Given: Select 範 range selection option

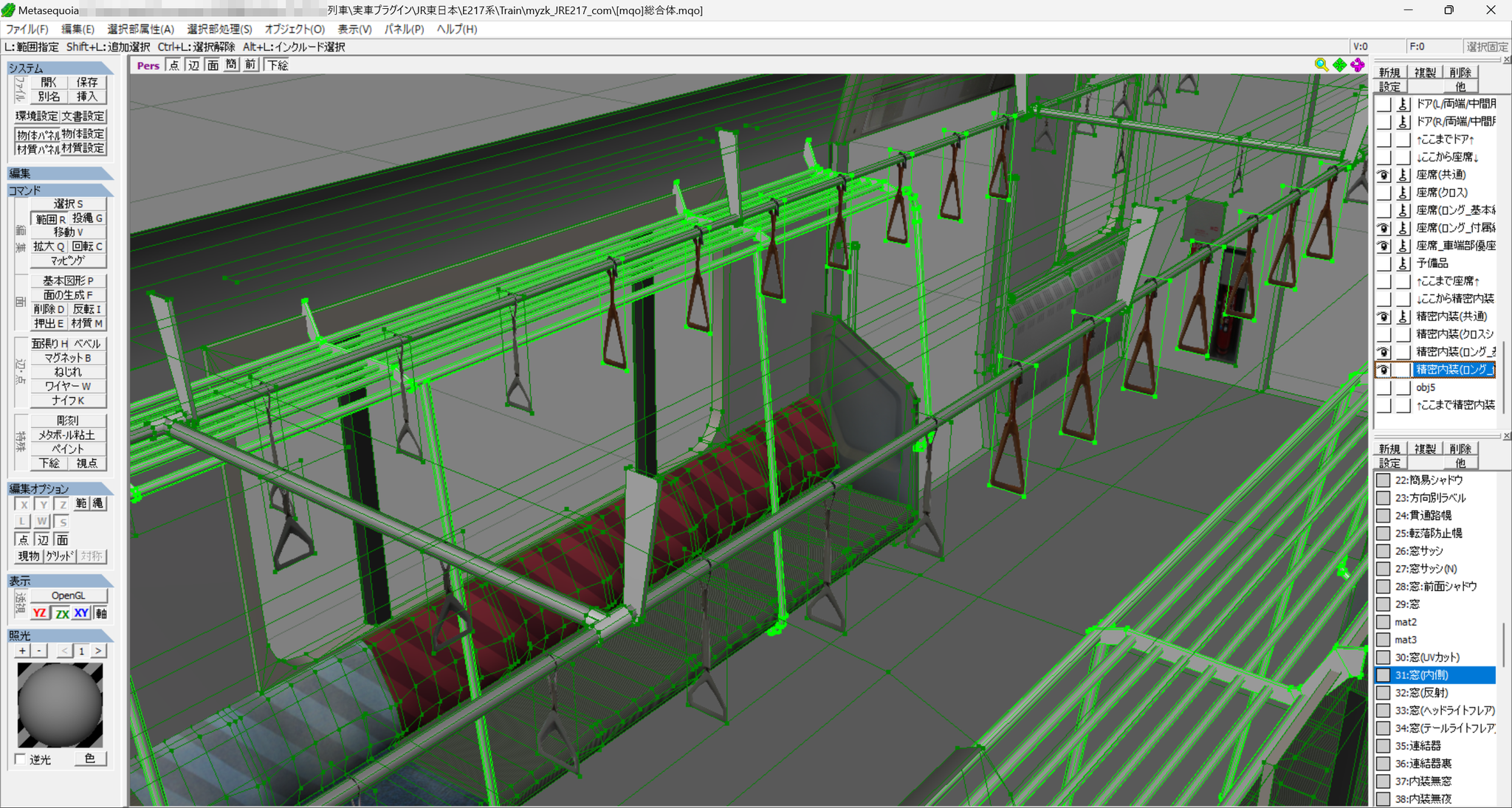Looking at the screenshot, I should pyautogui.click(x=81, y=504).
